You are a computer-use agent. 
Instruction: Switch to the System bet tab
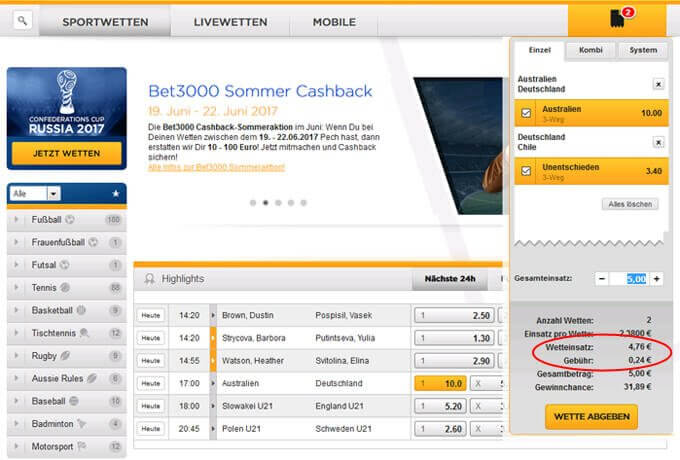tap(643, 50)
